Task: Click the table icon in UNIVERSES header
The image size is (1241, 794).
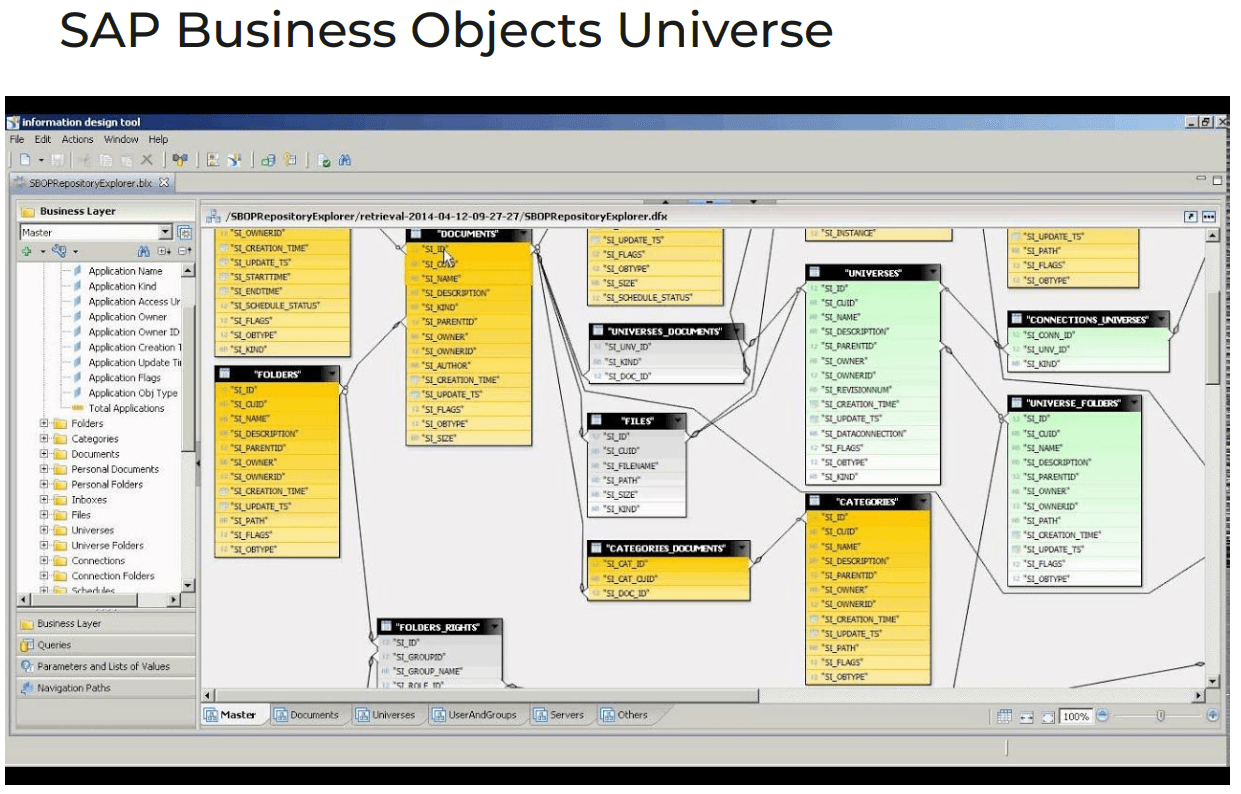Action: [815, 272]
